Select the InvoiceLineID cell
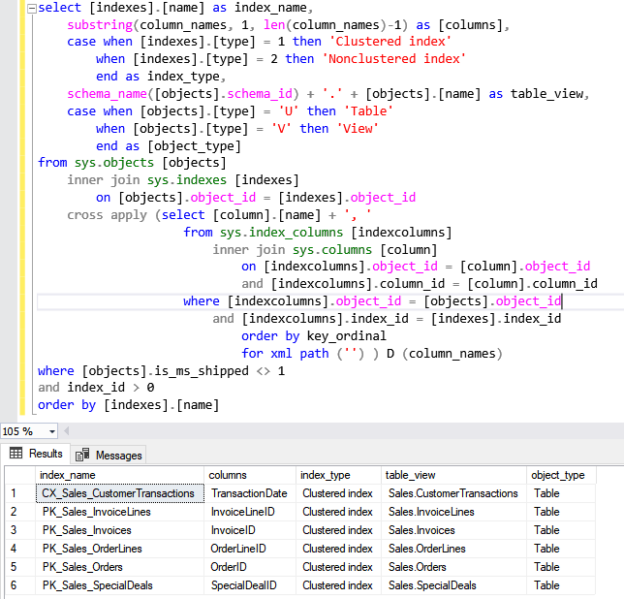The image size is (624, 599). 250,511
